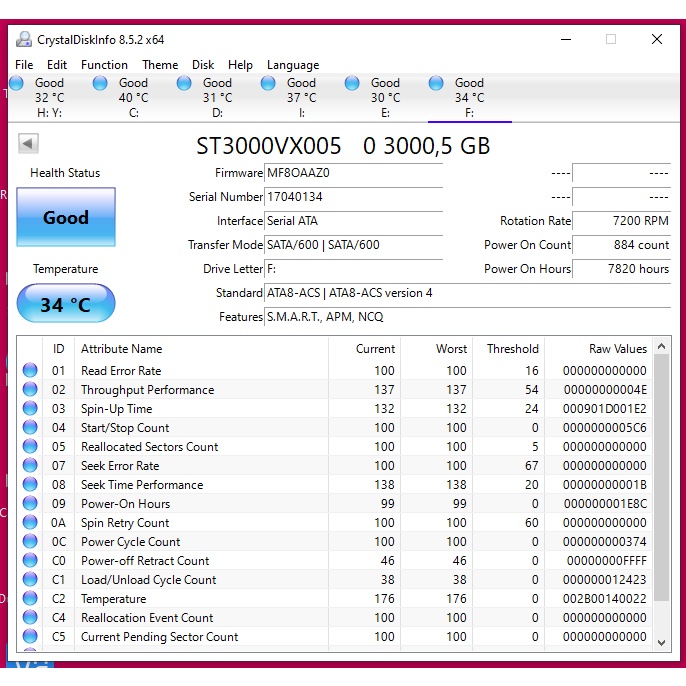686x686 pixels.
Task: Open the Help menu
Action: pyautogui.click(x=240, y=65)
